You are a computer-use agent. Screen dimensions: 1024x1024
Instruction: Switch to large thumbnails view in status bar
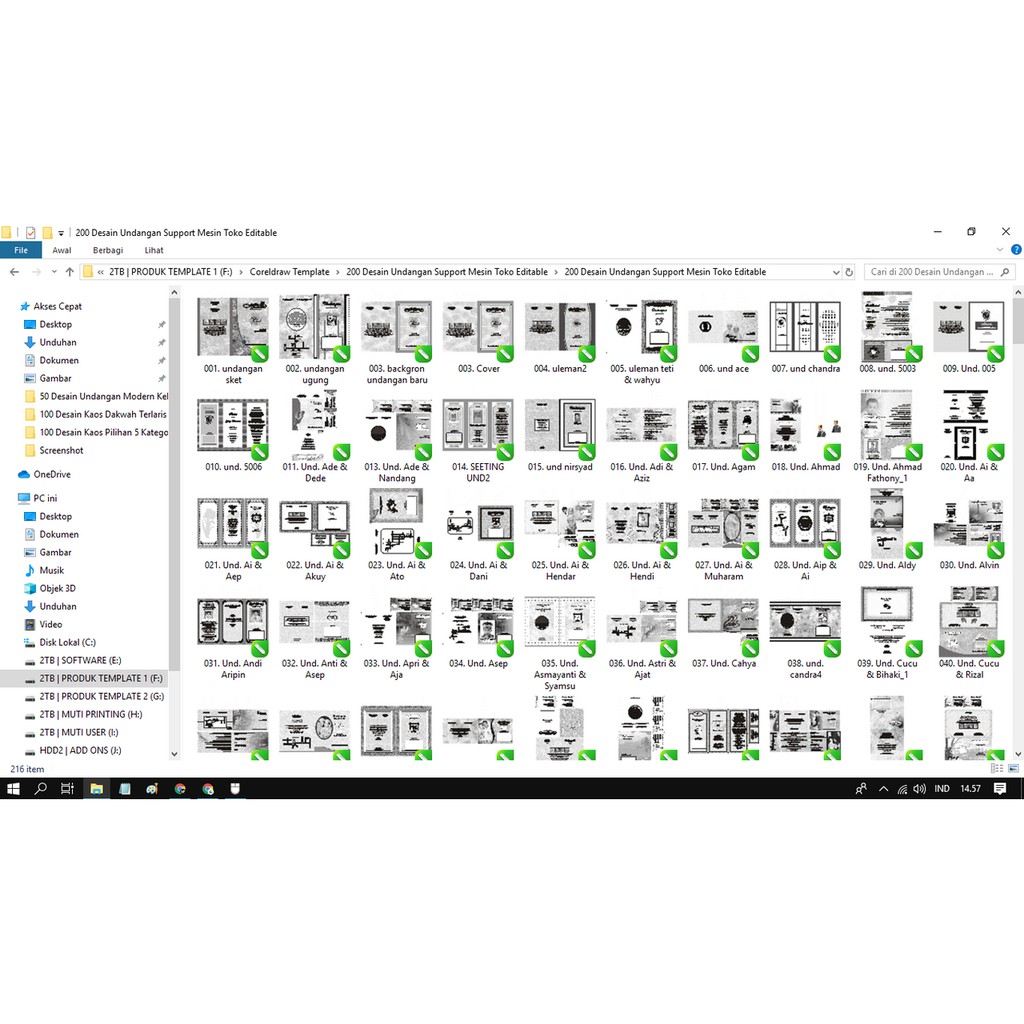point(1012,769)
